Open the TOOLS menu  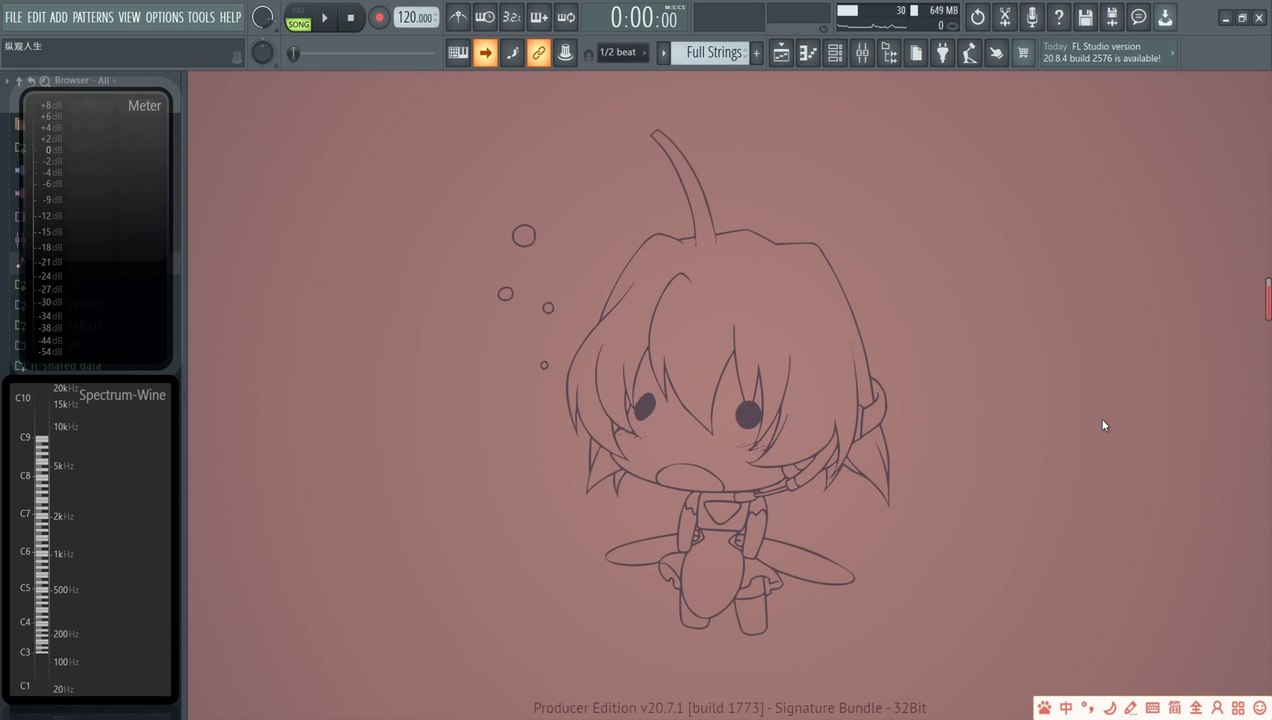(201, 17)
